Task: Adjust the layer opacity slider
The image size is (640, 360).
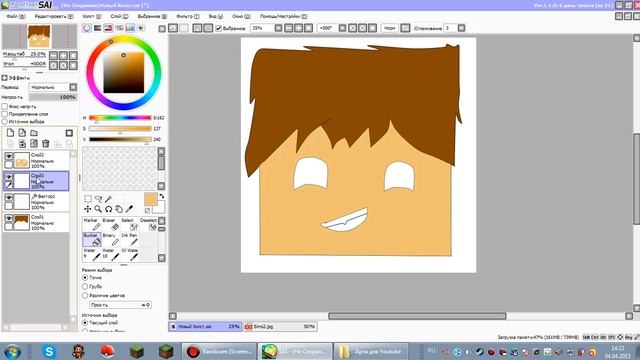Action: (53, 97)
